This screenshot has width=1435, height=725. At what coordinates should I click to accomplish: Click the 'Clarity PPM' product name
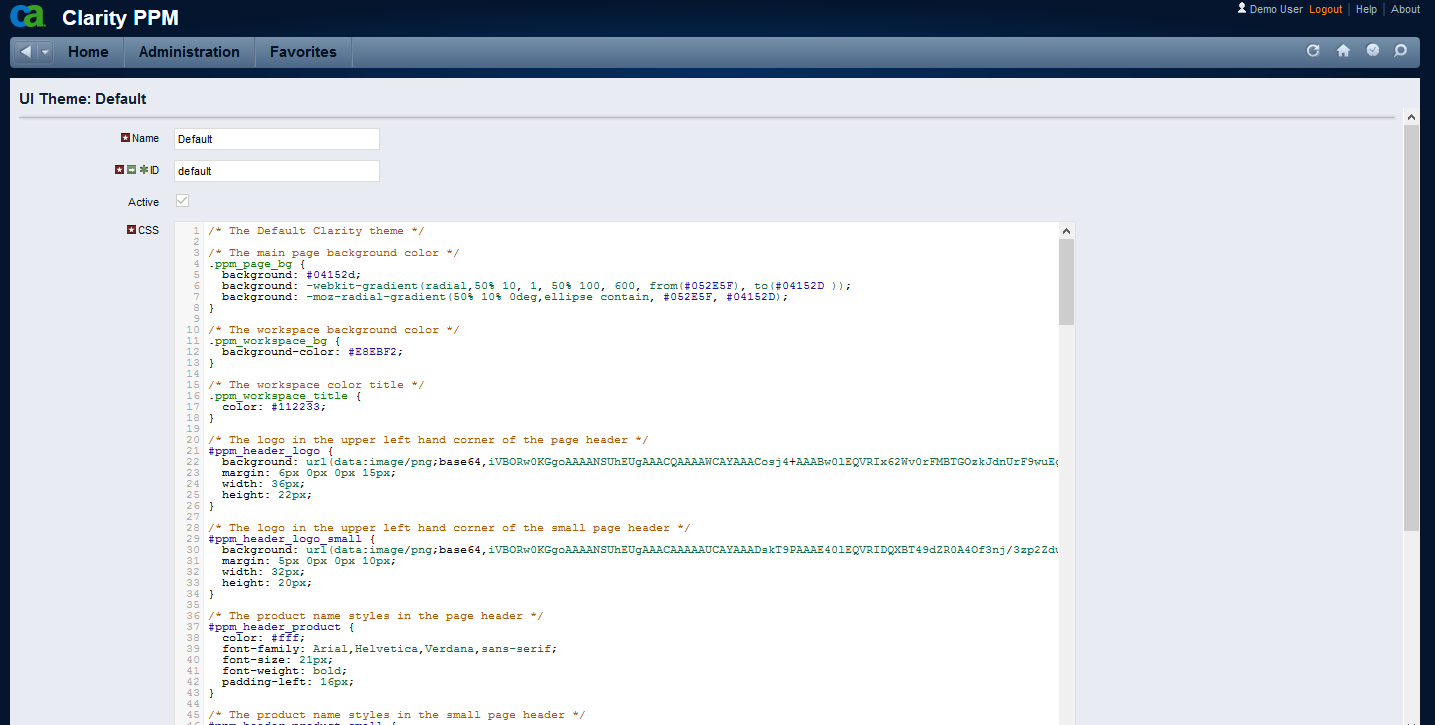(120, 18)
